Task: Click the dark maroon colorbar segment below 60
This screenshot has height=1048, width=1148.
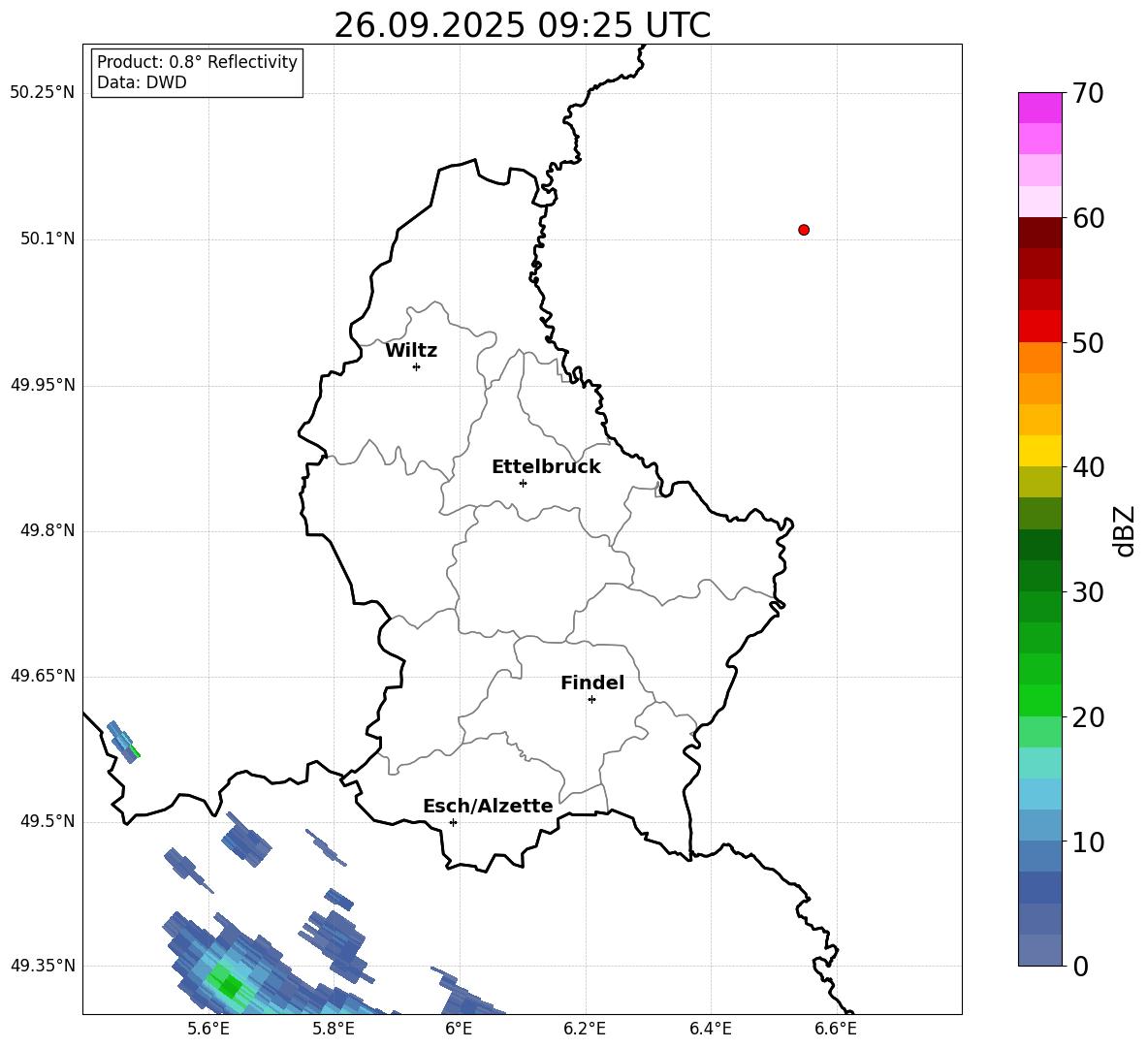Action: (x=1039, y=233)
